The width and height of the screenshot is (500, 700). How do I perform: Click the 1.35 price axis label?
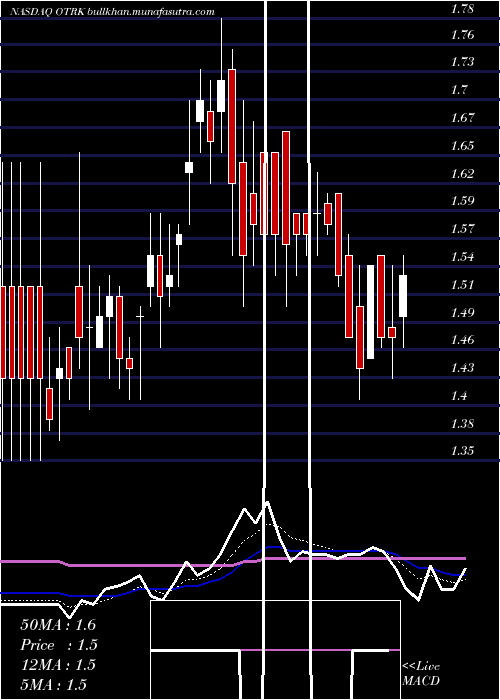coord(462,450)
